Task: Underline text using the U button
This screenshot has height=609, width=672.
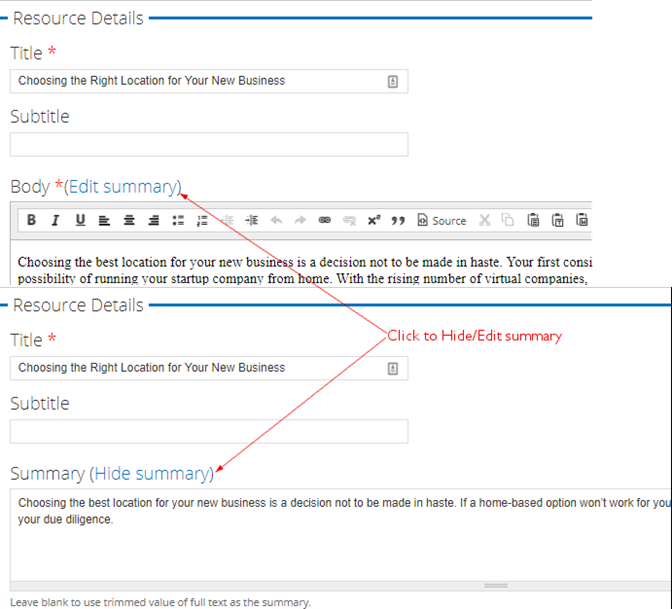Action: (x=80, y=220)
